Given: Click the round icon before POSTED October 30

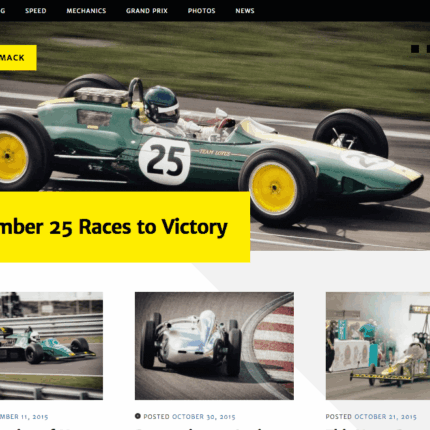Looking at the screenshot, I should 138,416.
